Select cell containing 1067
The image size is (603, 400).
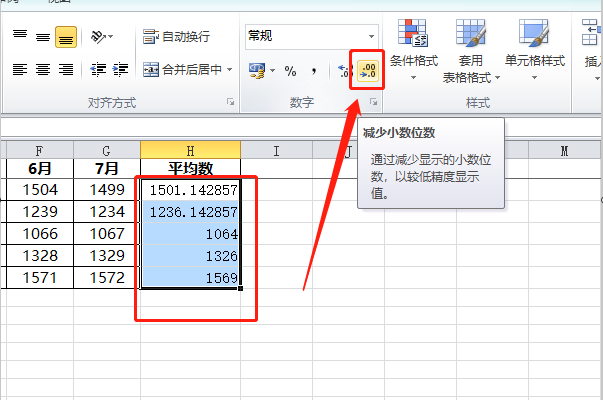(107, 233)
